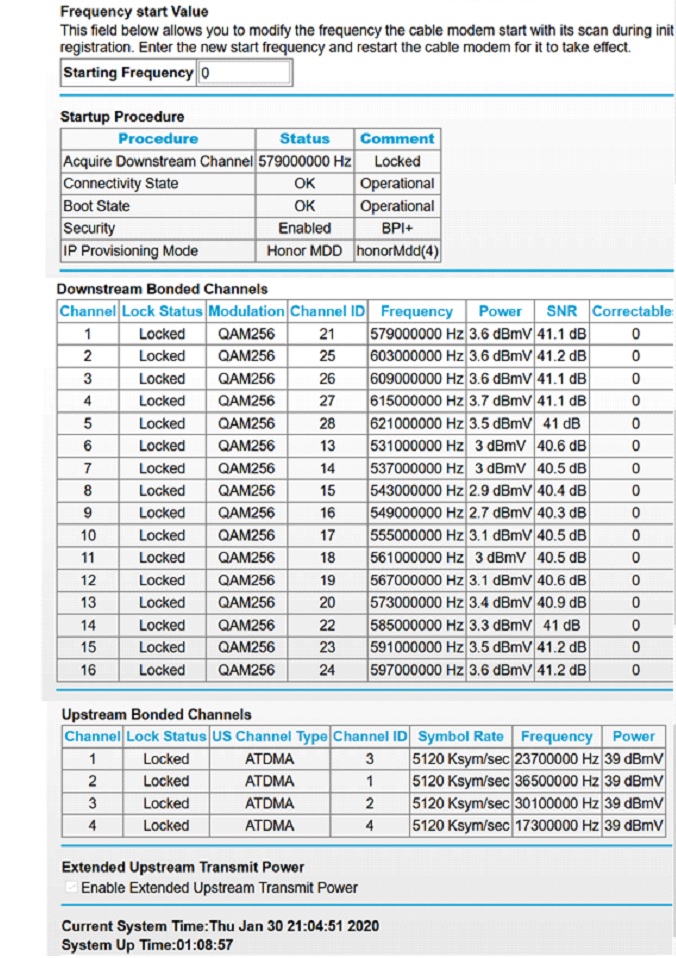Click the Current System Time text
Screen dimensions: 676x958
pos(220,926)
